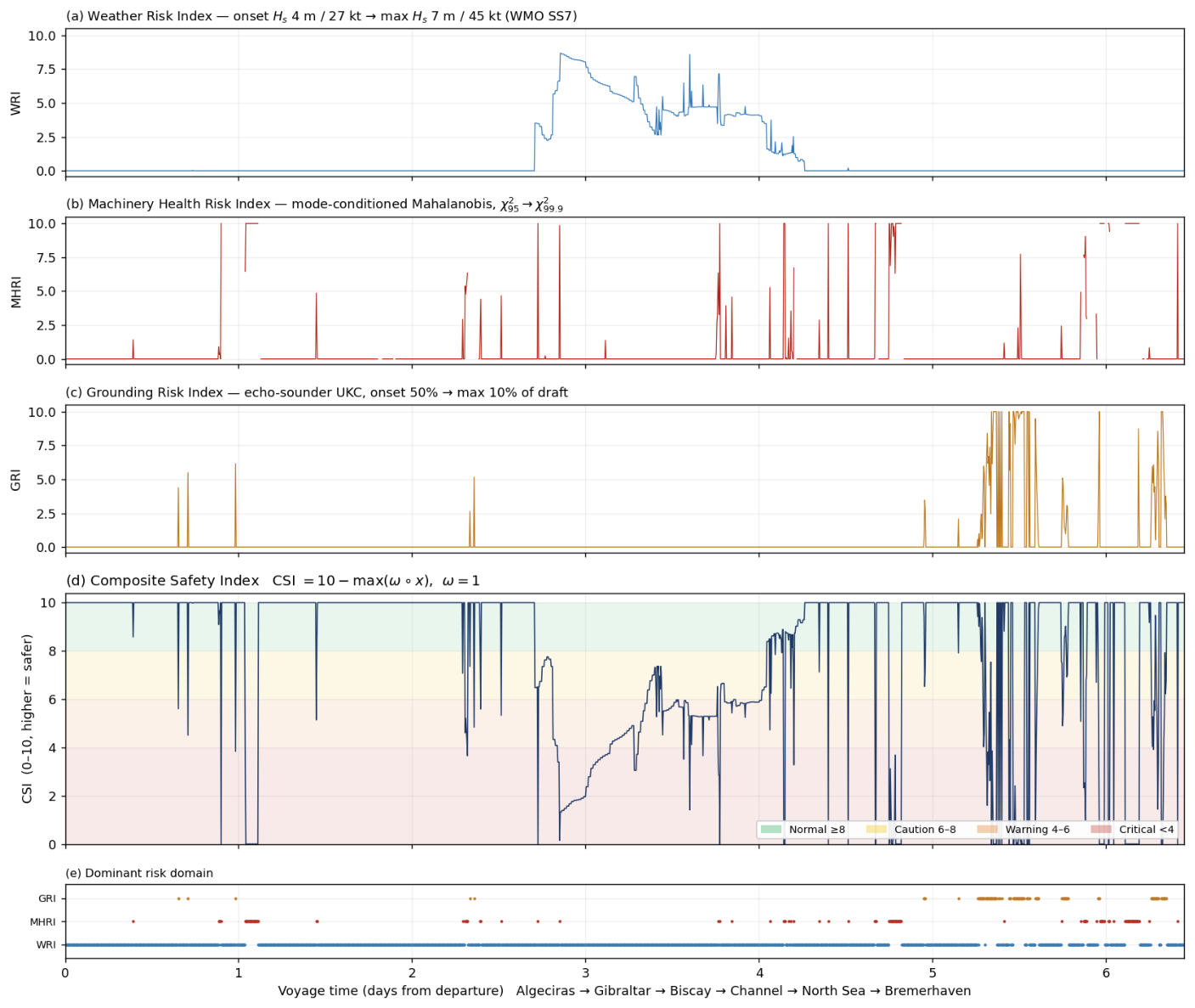Screen dimensions: 1195x1008
Task: Click the red Critical <4 legend swatch
Action: pos(1102,830)
